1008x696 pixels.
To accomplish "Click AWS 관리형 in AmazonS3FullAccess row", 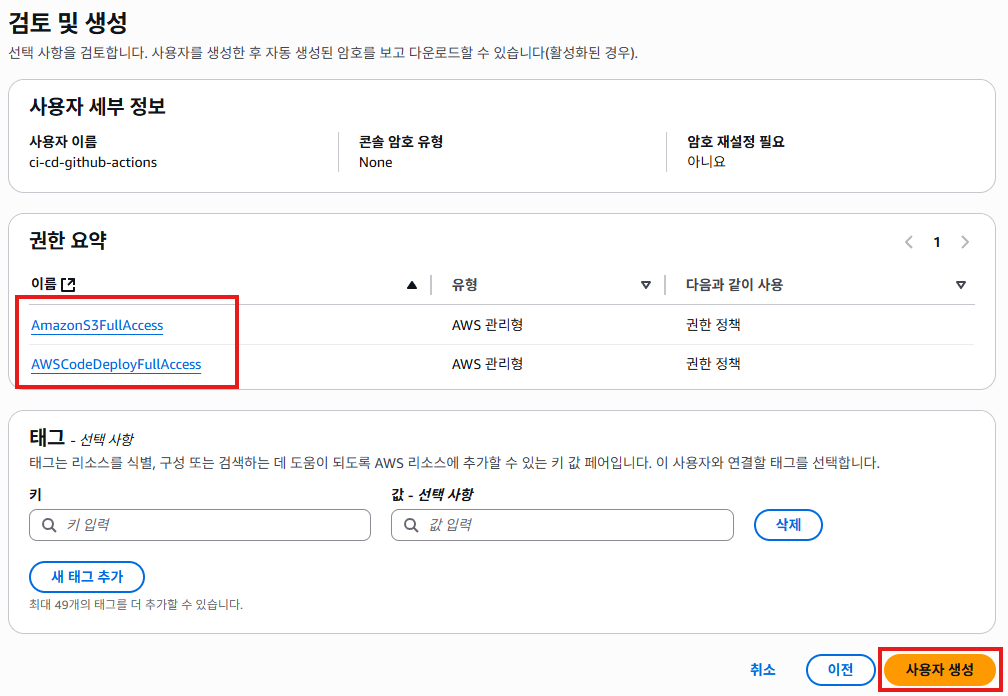I will (487, 325).
